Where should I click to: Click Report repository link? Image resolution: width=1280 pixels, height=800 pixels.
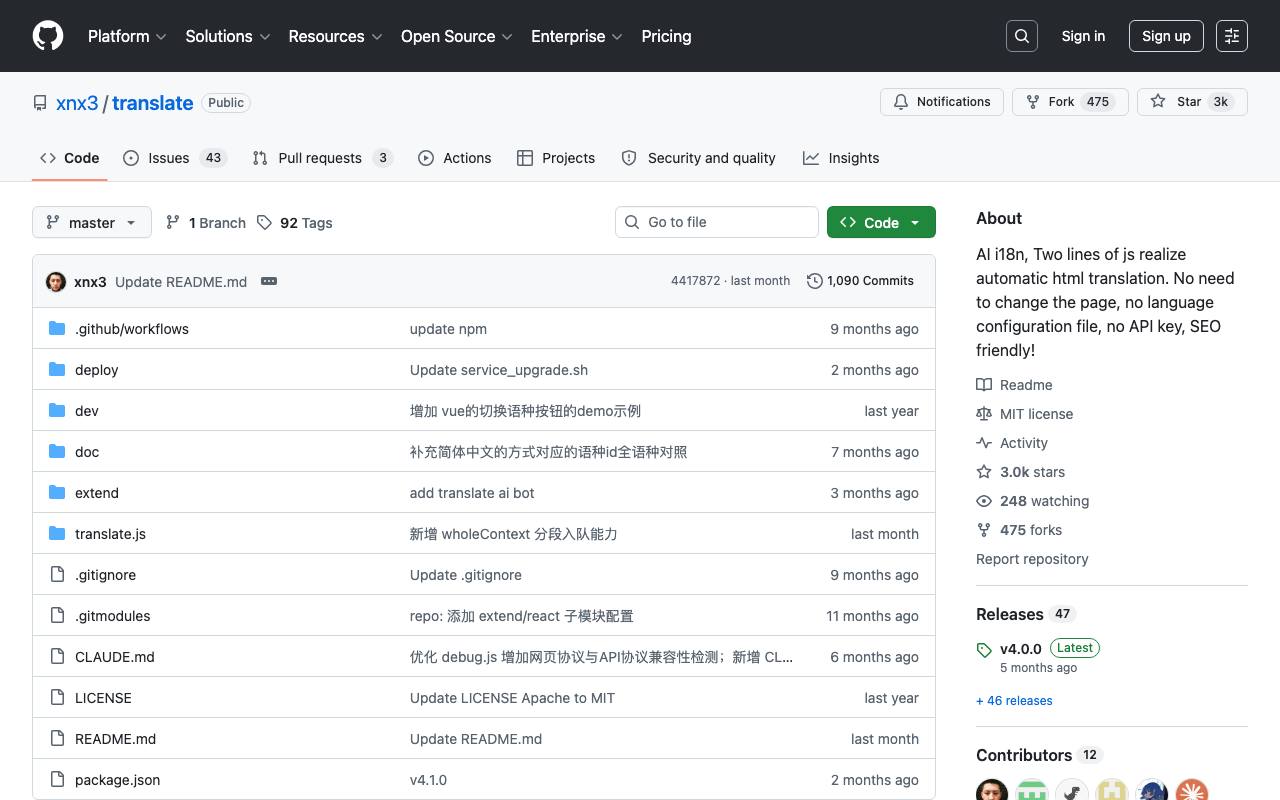tap(1032, 559)
